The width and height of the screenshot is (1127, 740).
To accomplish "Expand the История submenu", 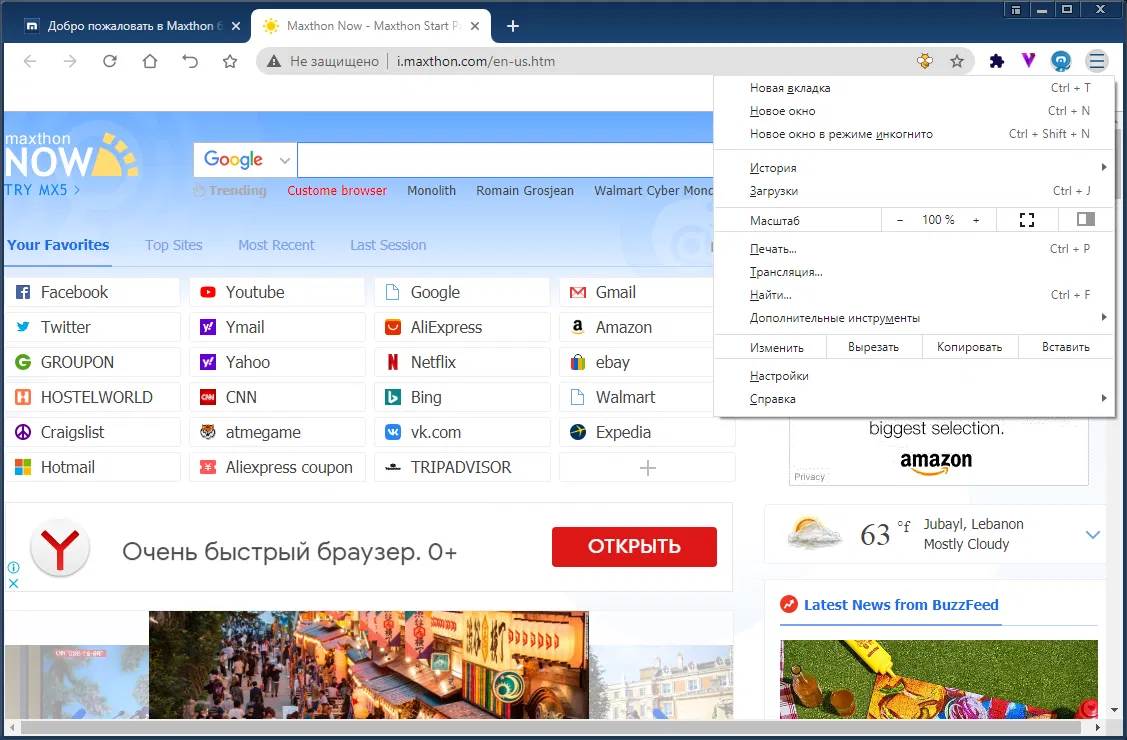I will click(915, 167).
